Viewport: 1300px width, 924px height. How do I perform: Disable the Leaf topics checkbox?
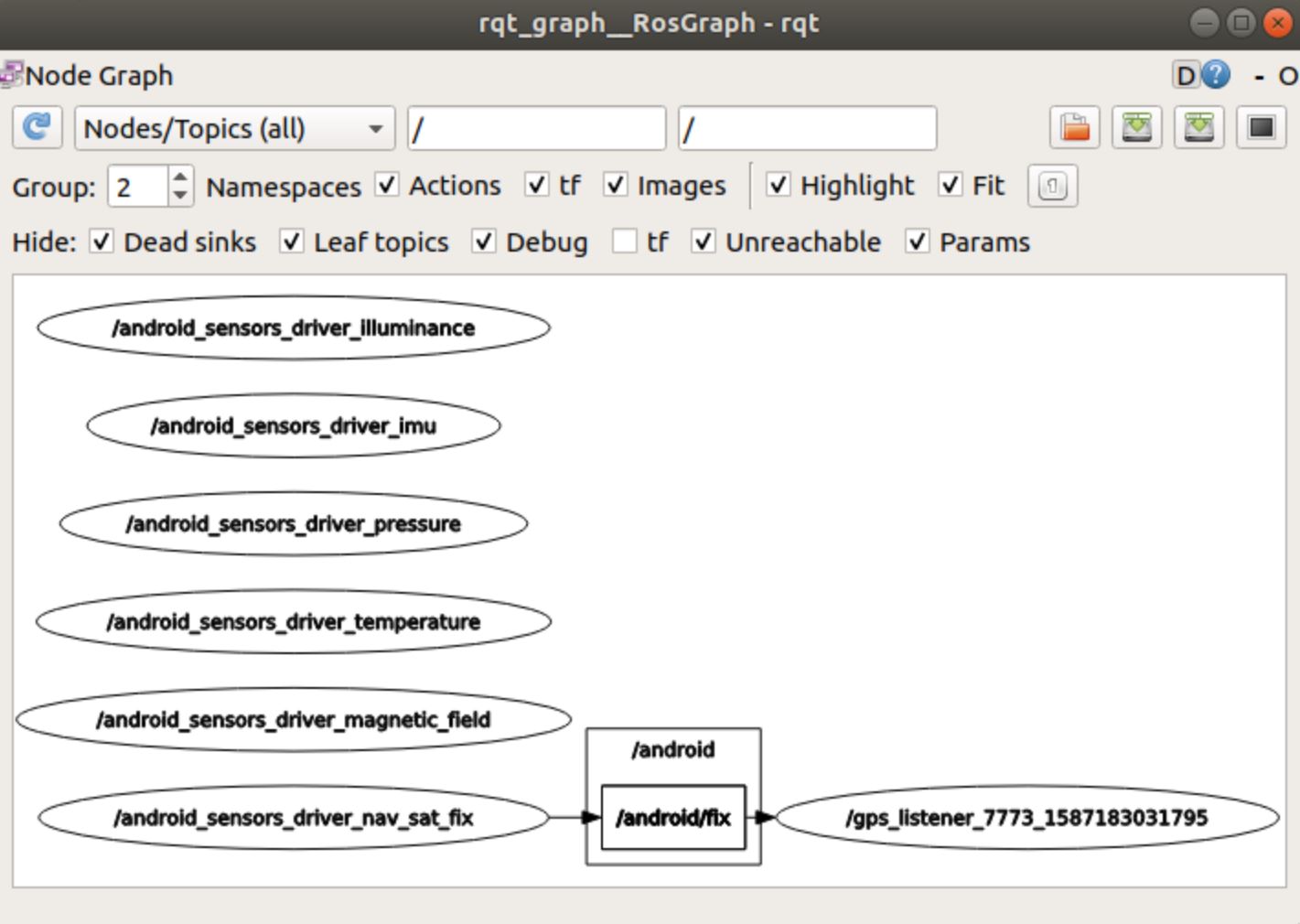click(292, 242)
